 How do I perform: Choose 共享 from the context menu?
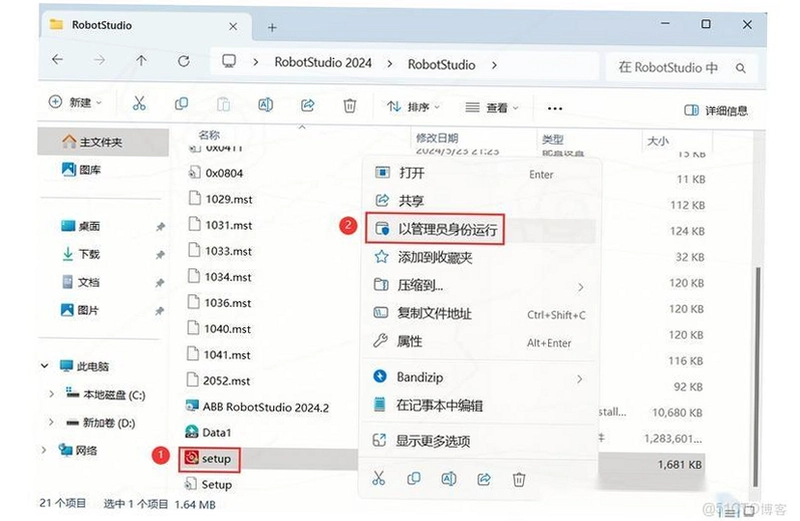(x=480, y=201)
